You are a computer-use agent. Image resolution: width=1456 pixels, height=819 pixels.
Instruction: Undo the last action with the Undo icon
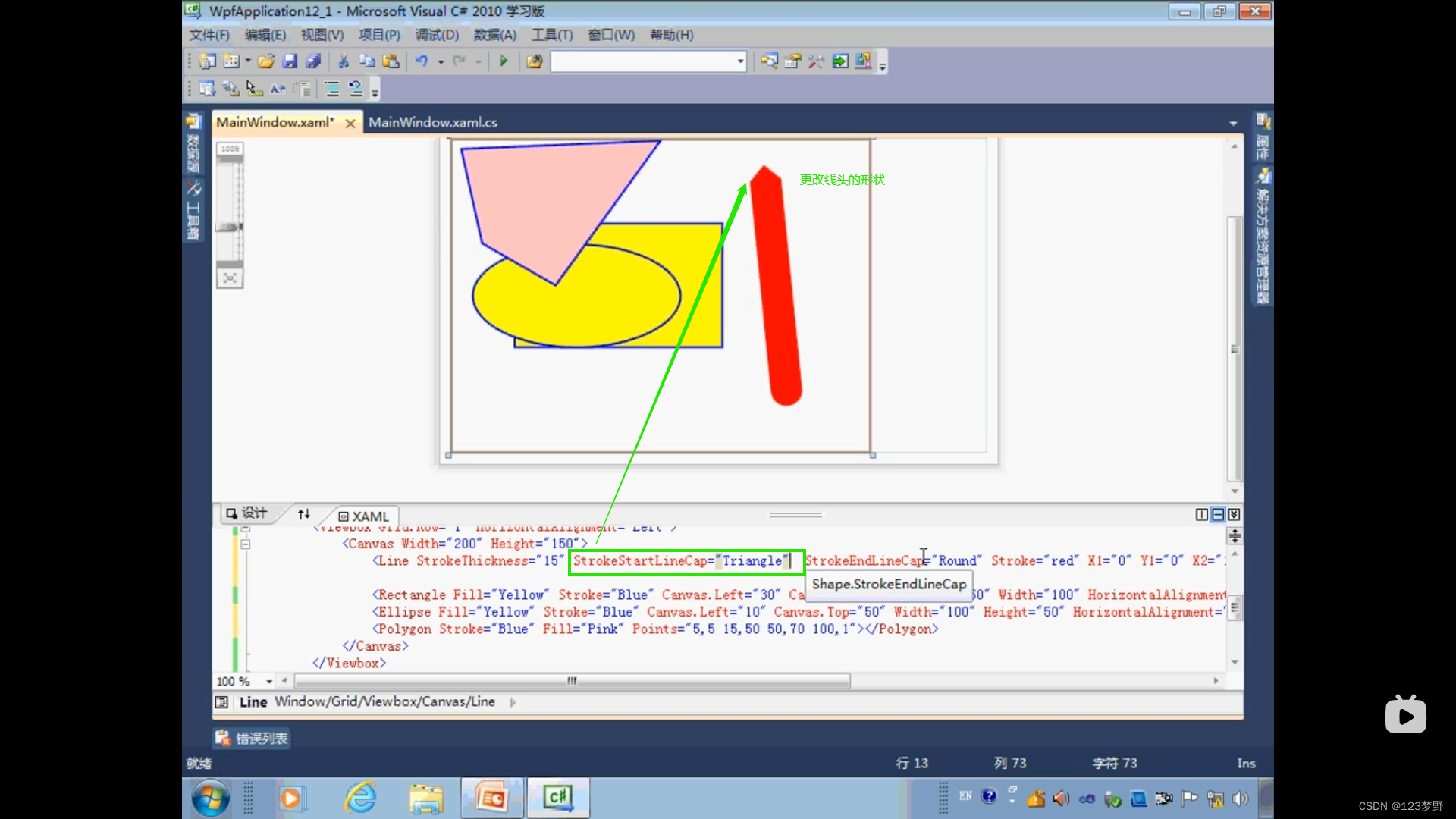coord(422,61)
